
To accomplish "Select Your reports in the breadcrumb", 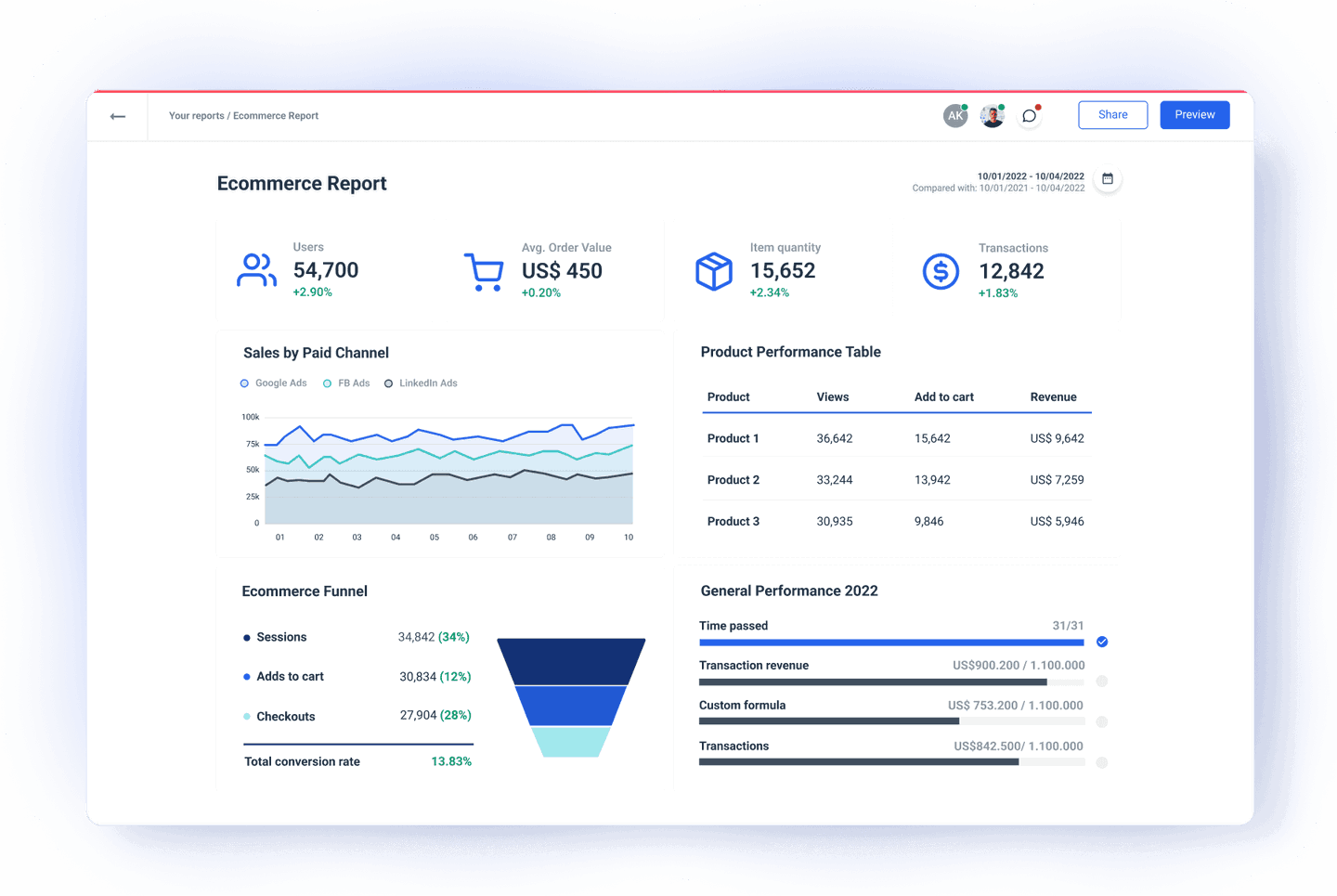I will click(x=196, y=115).
